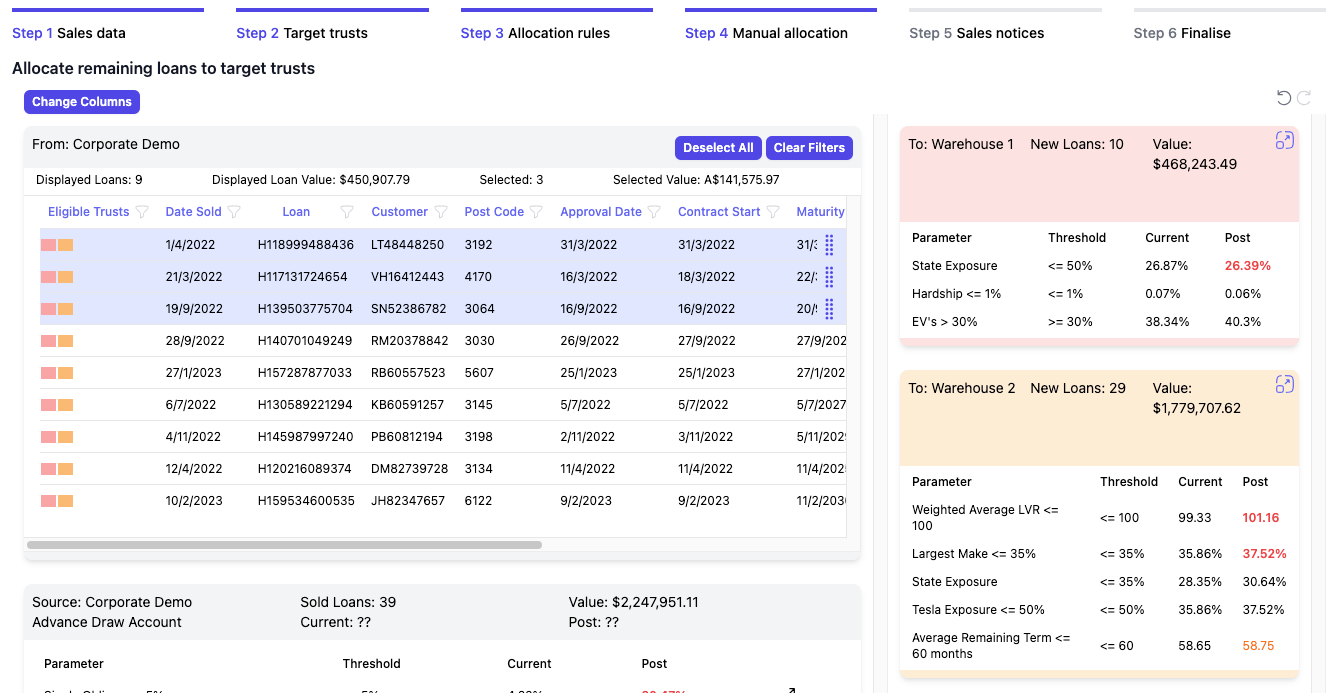Viewport: 1336px width, 693px height.
Task: Open the Date Sold column filter icon
Action: coord(234,212)
